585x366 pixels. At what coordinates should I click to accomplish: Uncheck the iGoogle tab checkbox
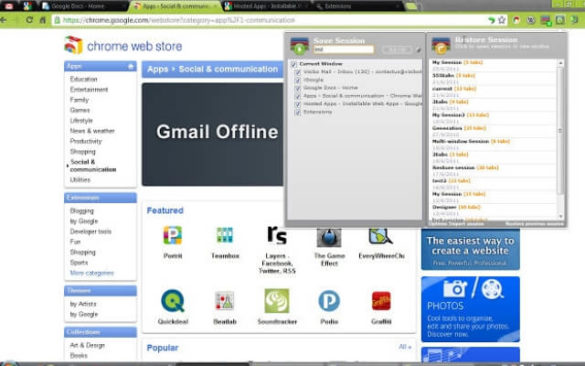click(x=298, y=80)
